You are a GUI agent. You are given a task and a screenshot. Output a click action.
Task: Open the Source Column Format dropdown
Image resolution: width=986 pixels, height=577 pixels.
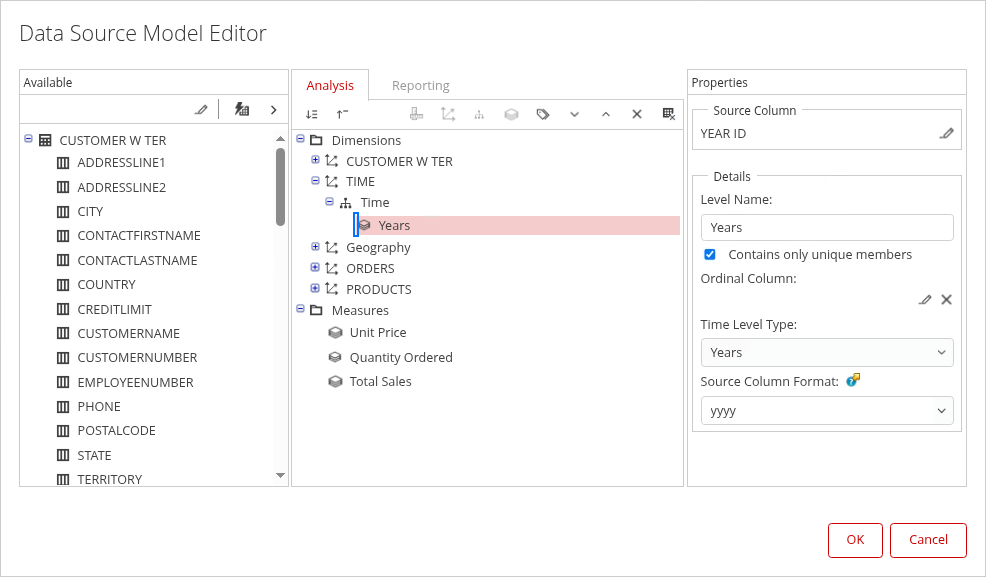826,411
